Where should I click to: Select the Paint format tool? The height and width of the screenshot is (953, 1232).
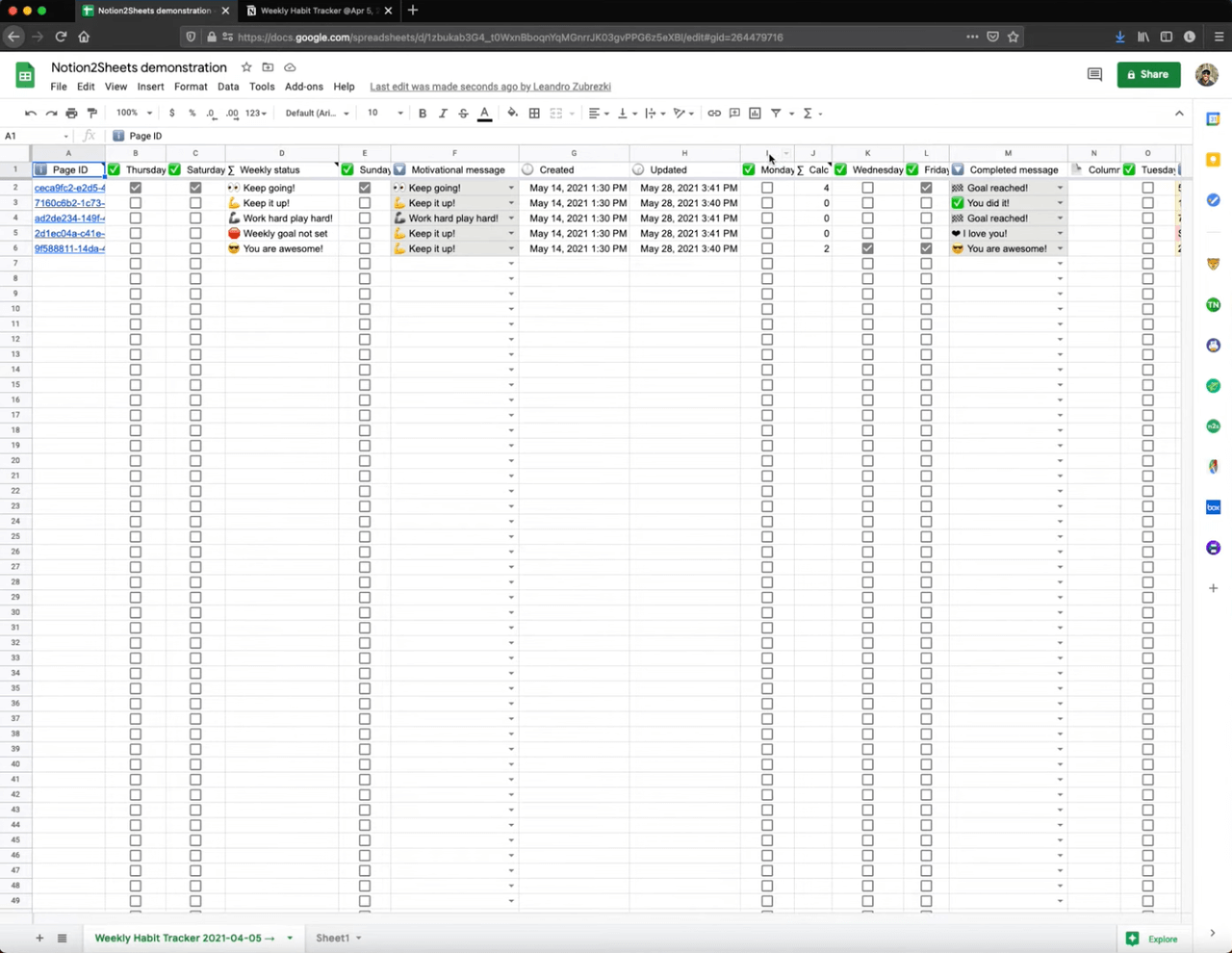(92, 114)
